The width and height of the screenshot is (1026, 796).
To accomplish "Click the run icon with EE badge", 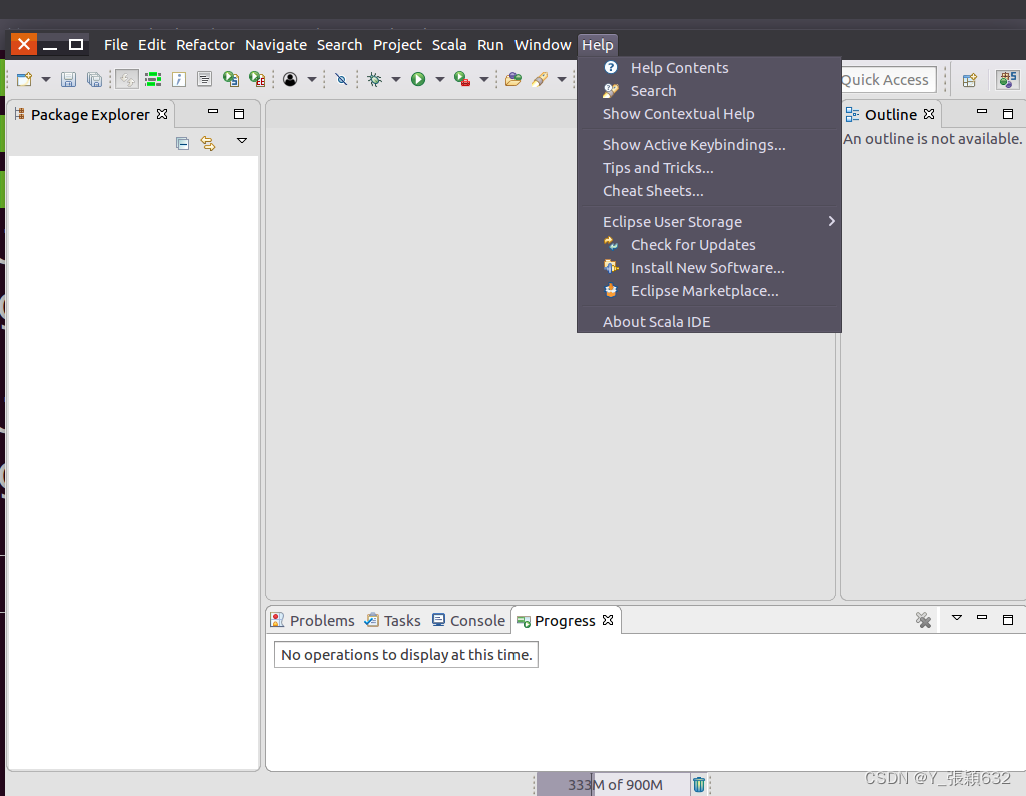I will point(257,79).
